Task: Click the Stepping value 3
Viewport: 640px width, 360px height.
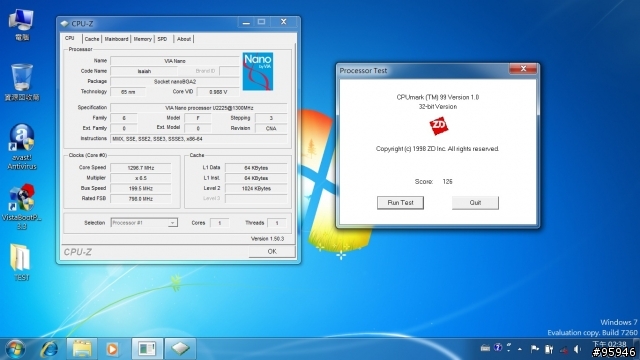Action: 271,118
